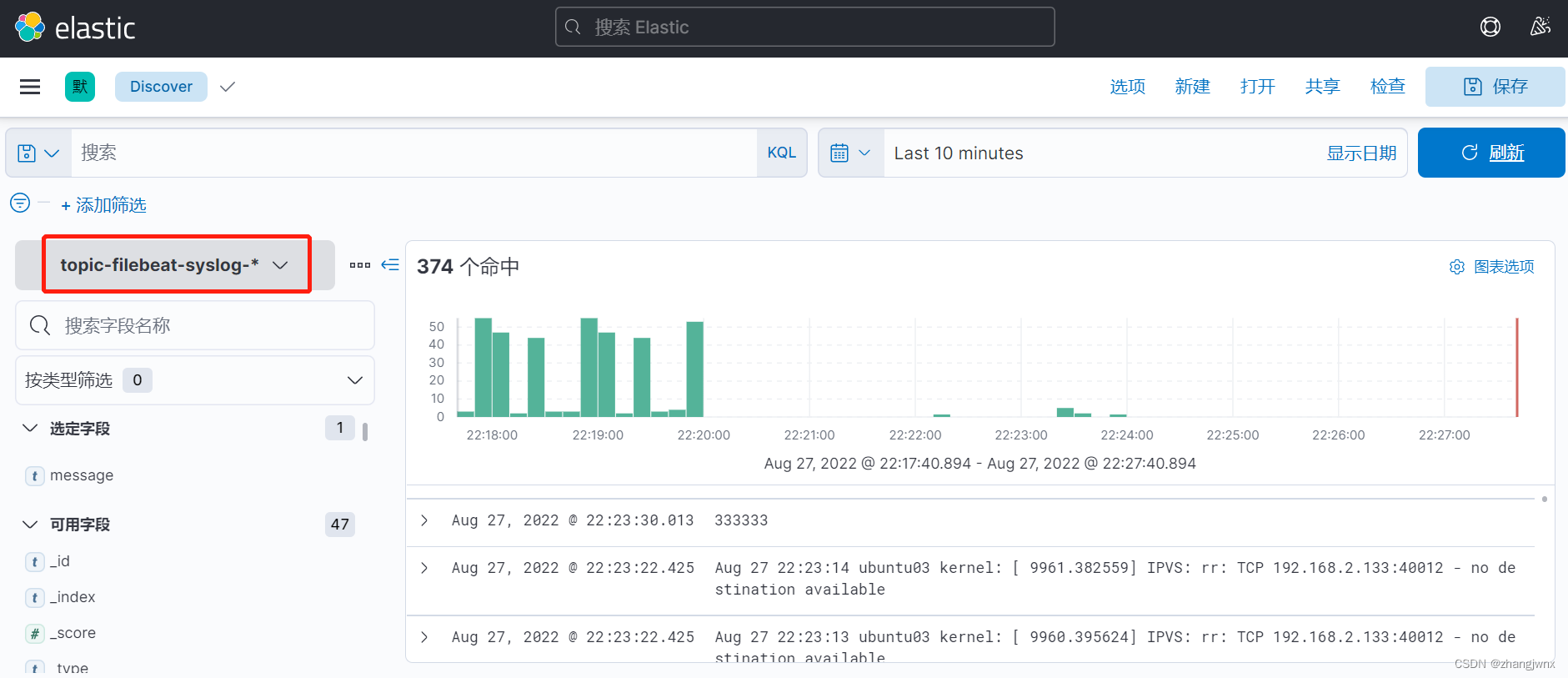Click the small histogram bar near 22:23:30
The height and width of the screenshot is (678, 1568).
point(1065,412)
